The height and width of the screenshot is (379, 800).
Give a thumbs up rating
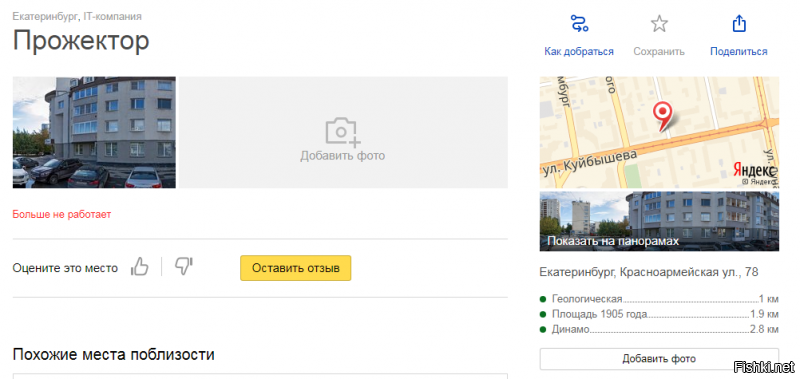coord(139,266)
